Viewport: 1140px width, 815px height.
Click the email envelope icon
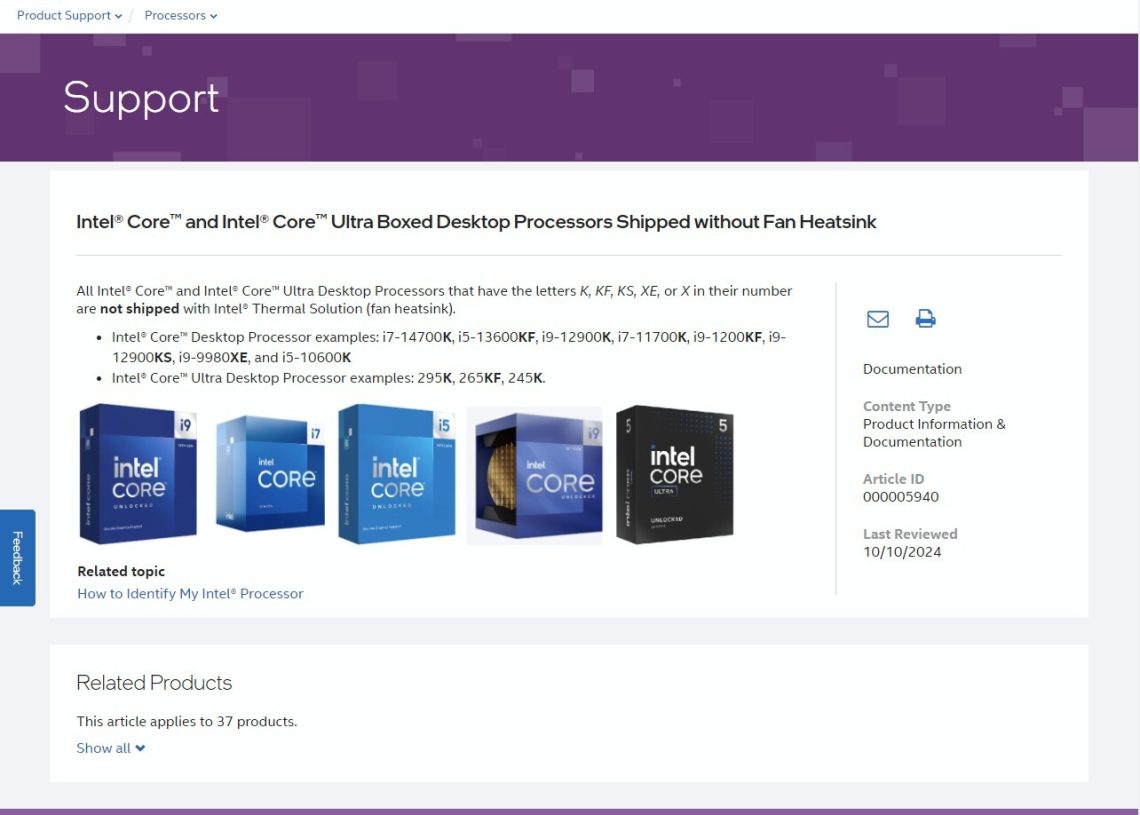[878, 318]
